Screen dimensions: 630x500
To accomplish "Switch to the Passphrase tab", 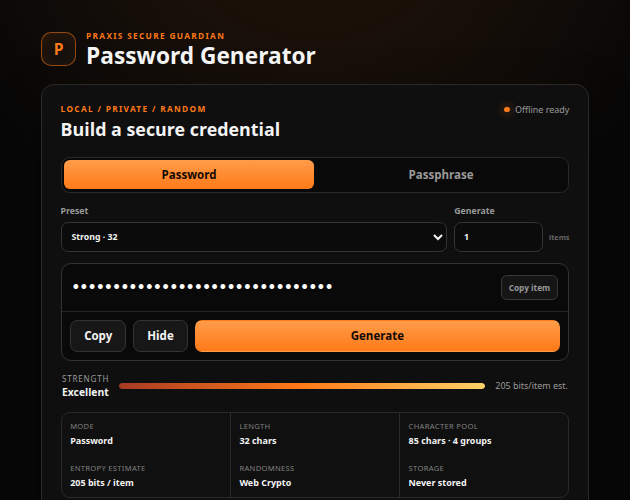I will pyautogui.click(x=441, y=174).
